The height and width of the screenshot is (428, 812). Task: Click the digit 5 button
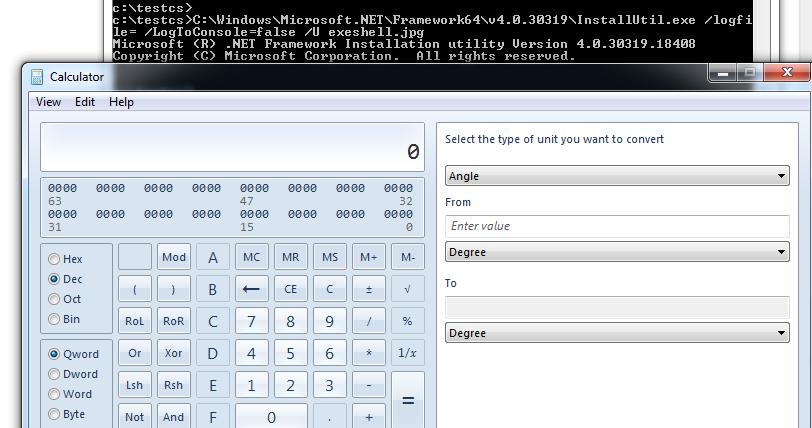click(x=291, y=353)
